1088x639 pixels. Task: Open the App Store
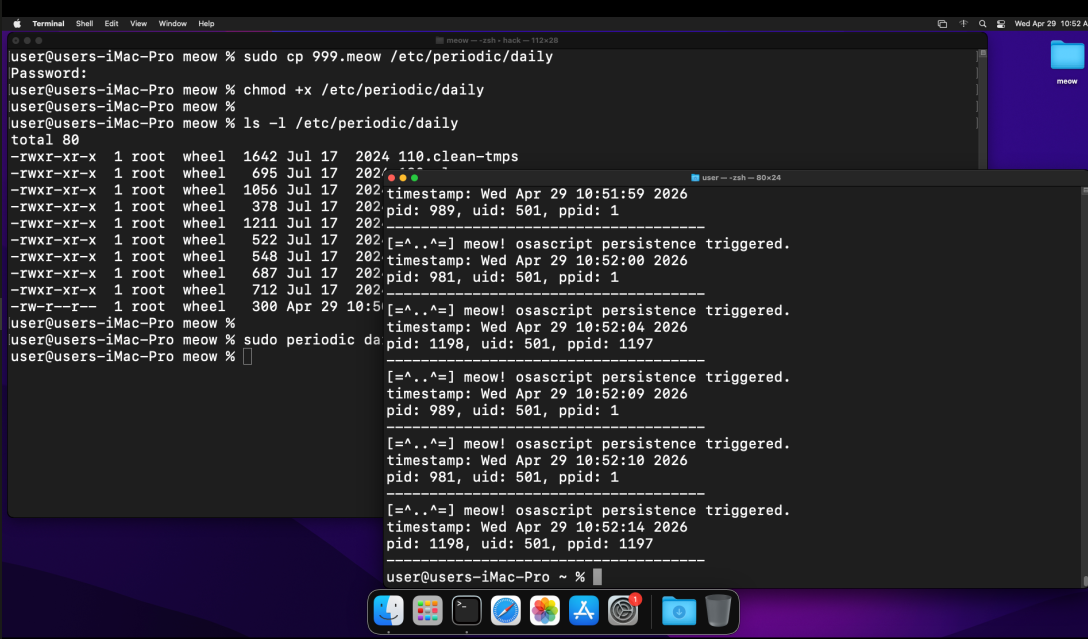(x=583, y=611)
